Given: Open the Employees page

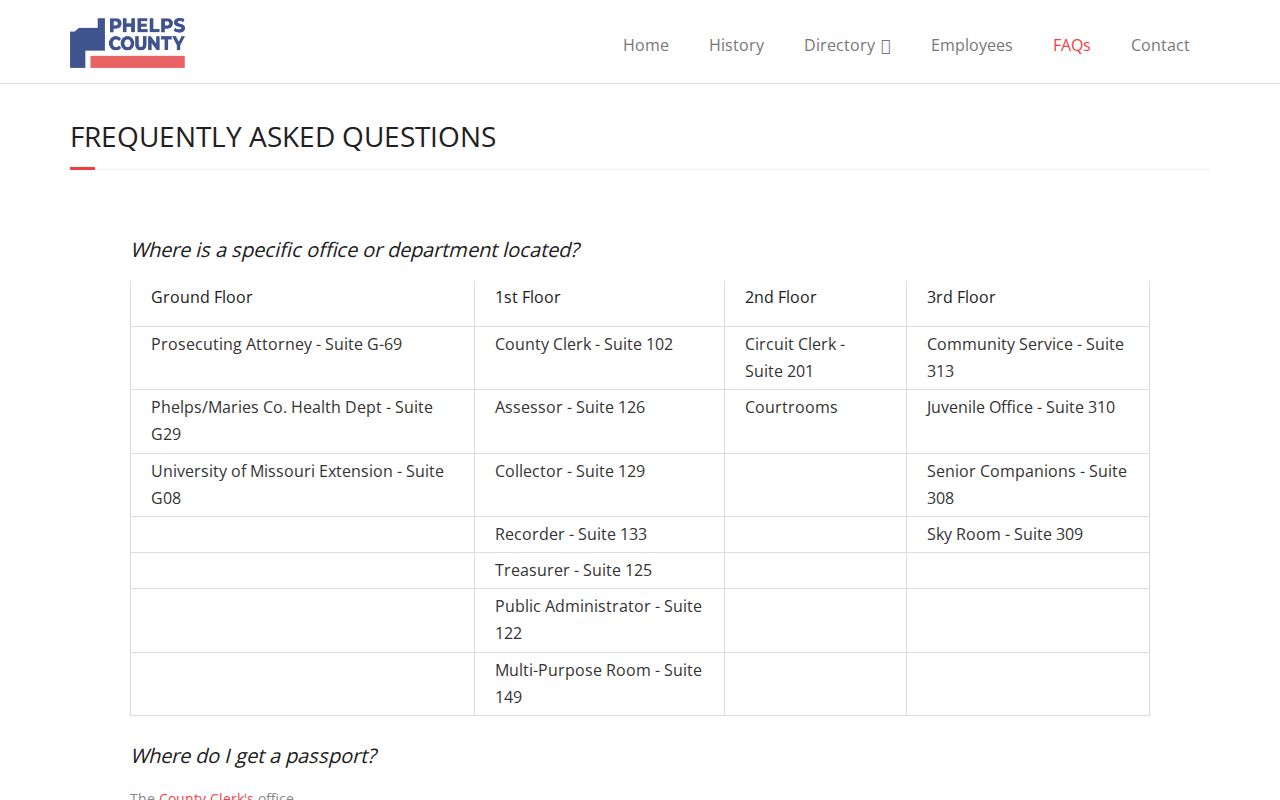Looking at the screenshot, I should pos(971,45).
